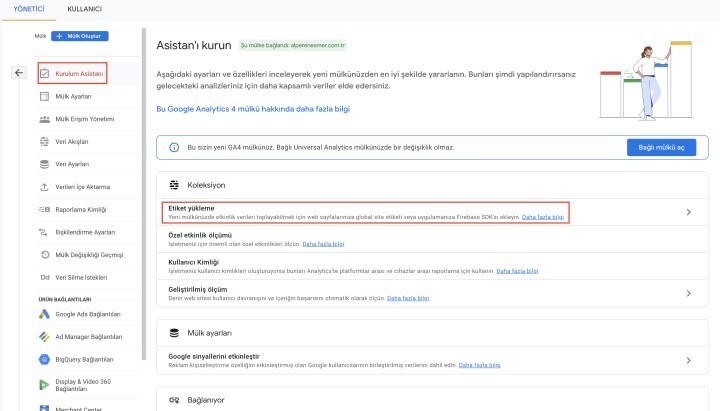
Task: Click the Veri Ayarları database icon
Action: [45, 164]
